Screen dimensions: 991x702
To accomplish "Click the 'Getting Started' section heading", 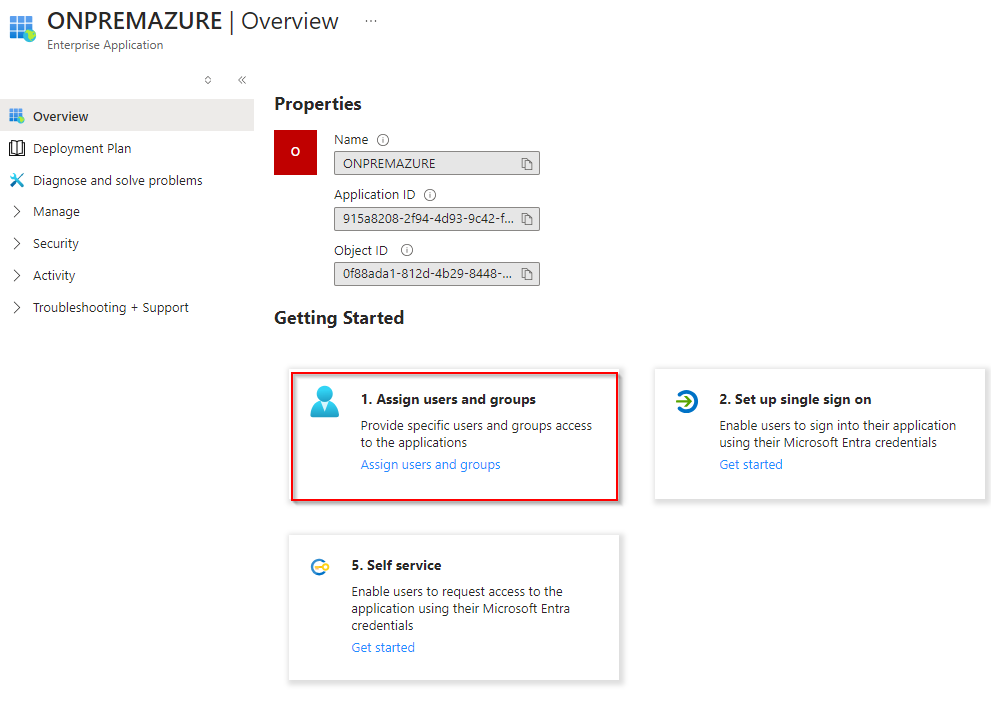I will 339,317.
